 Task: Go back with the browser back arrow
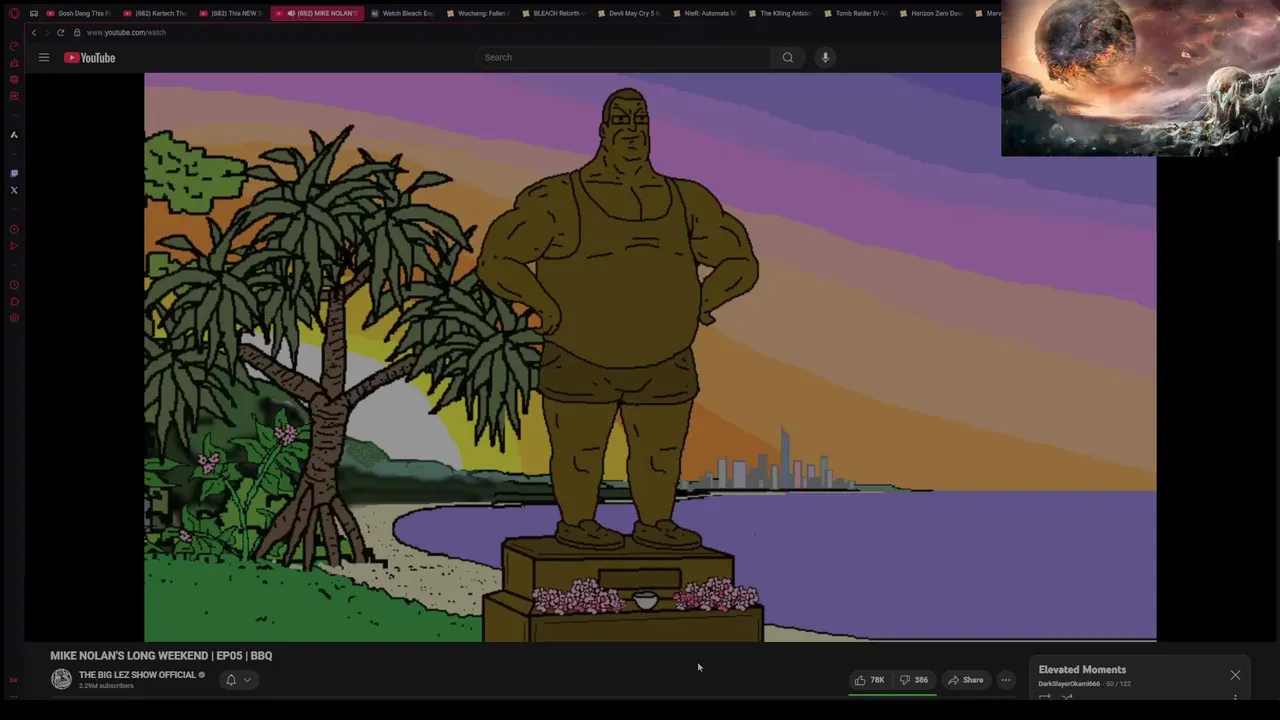[33, 32]
